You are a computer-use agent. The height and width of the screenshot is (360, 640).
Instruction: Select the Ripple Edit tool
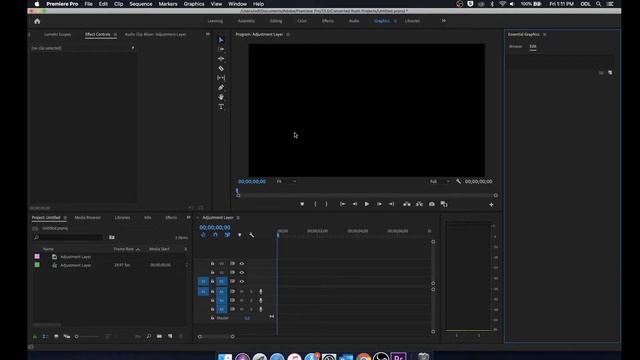pos(221,59)
